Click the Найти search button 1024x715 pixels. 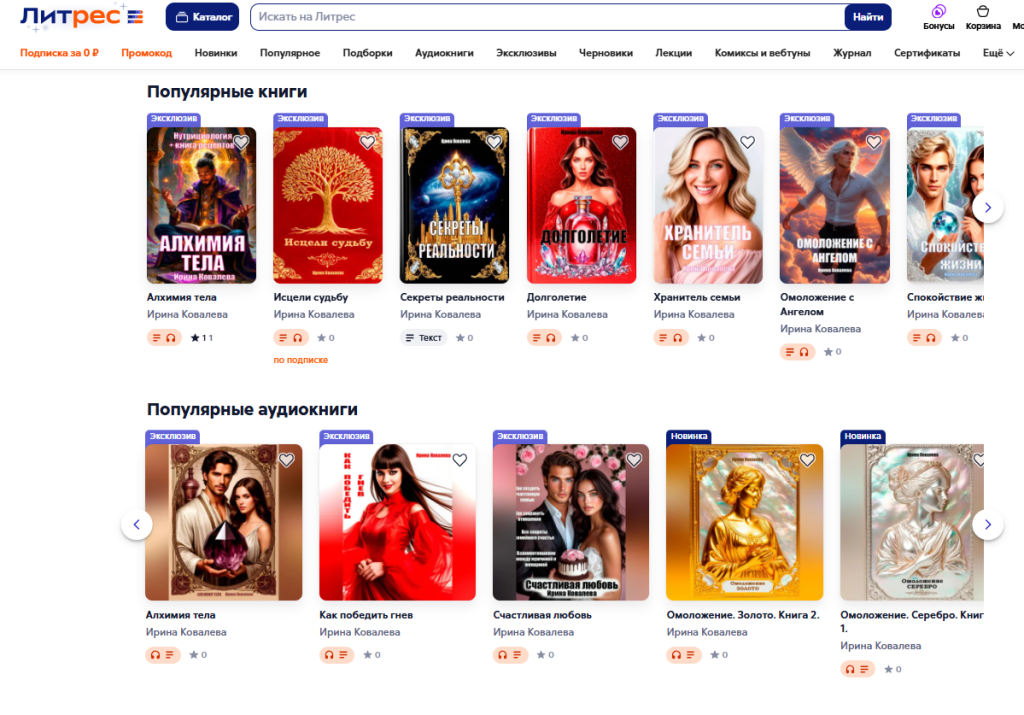[867, 17]
